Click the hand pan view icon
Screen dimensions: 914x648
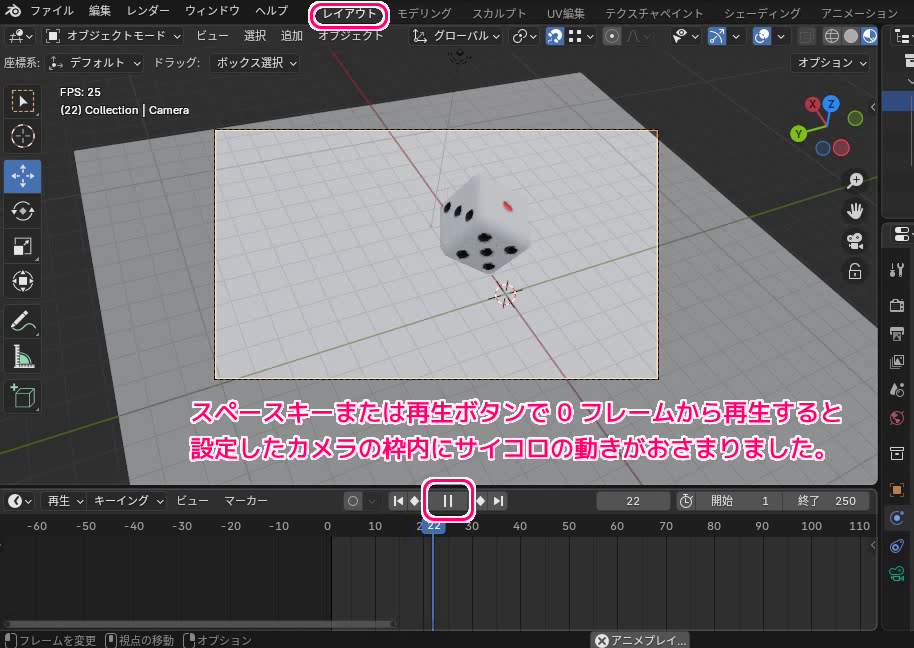pyautogui.click(x=855, y=210)
